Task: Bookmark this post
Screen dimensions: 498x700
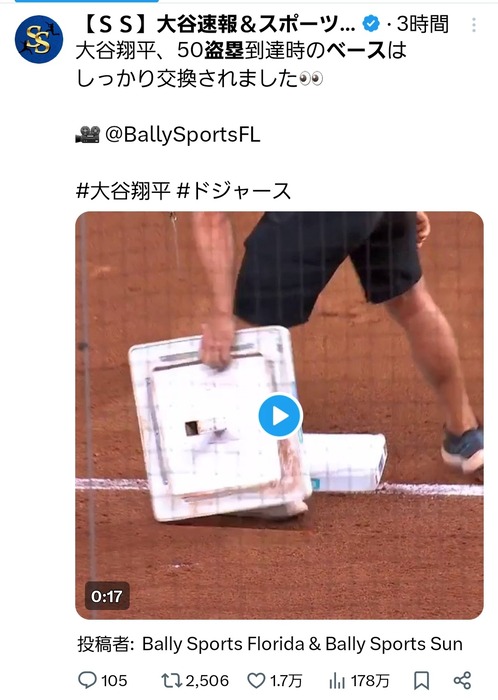Action: [x=421, y=680]
